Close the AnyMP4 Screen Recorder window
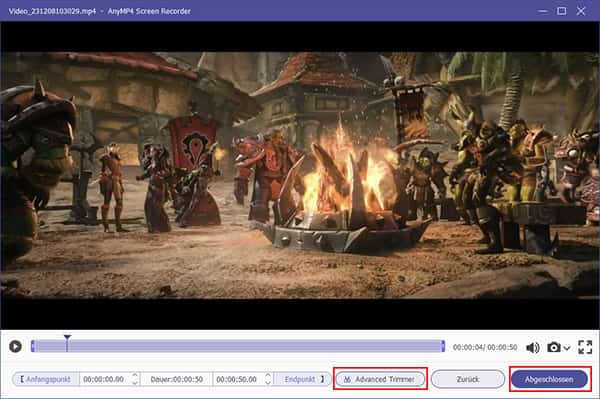The width and height of the screenshot is (600, 399). click(x=581, y=11)
